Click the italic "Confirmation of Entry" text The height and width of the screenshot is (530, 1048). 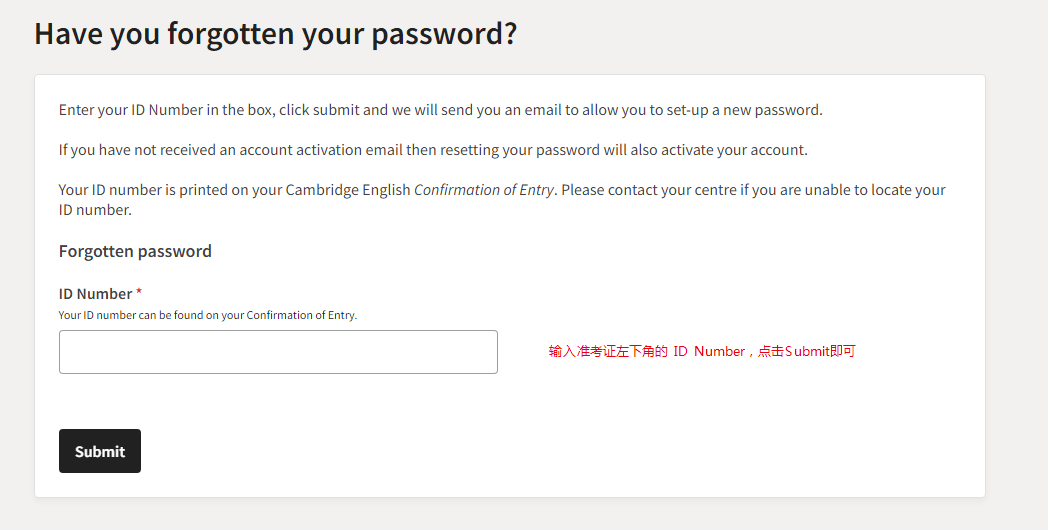point(484,190)
